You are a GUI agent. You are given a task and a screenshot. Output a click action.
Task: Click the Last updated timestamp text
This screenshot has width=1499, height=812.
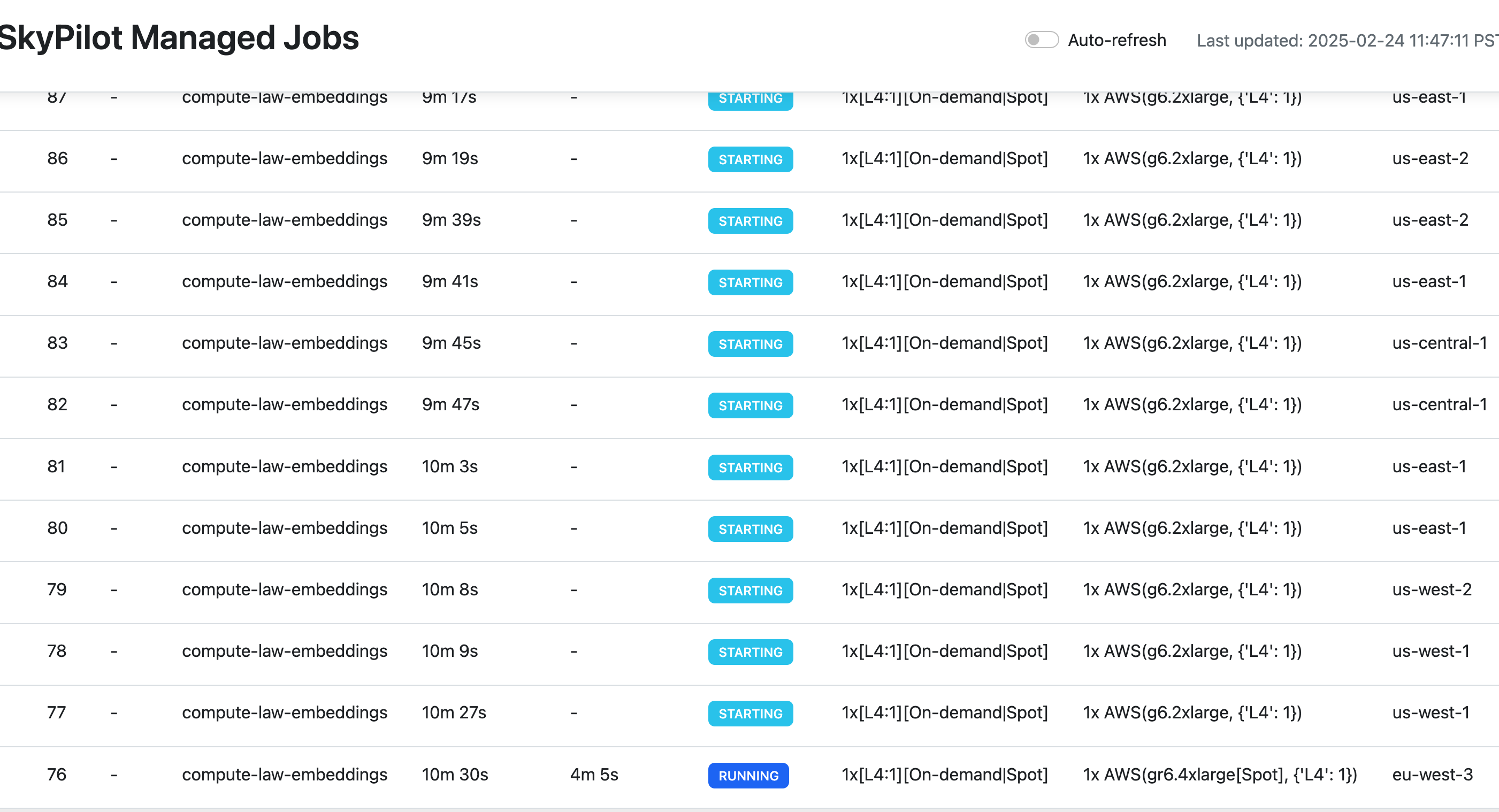tap(1346, 41)
